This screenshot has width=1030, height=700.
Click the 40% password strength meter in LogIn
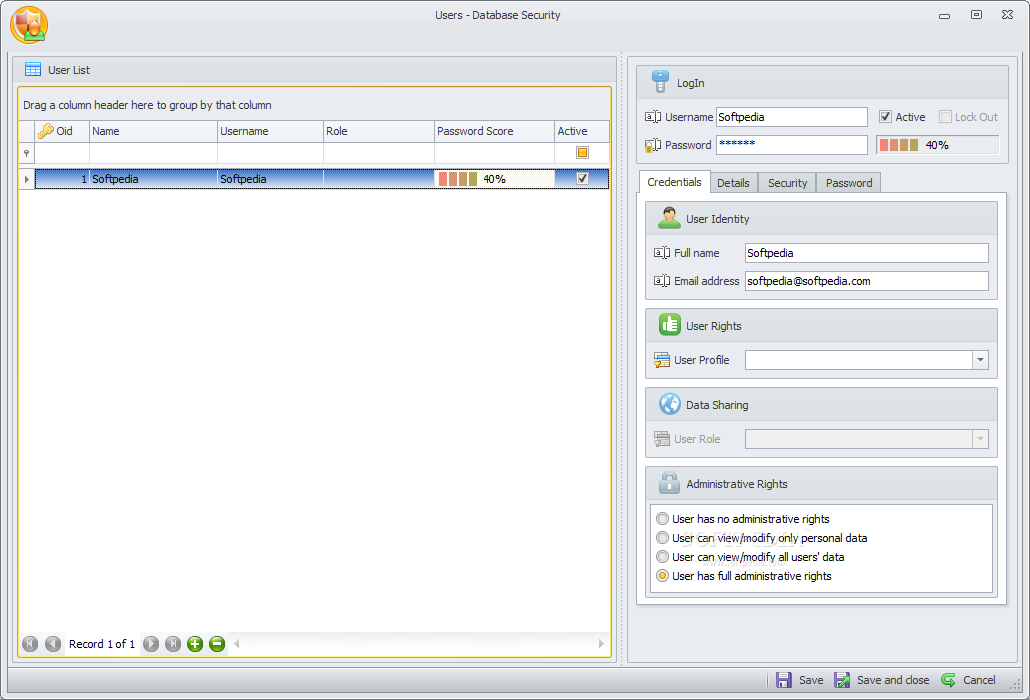pos(937,145)
